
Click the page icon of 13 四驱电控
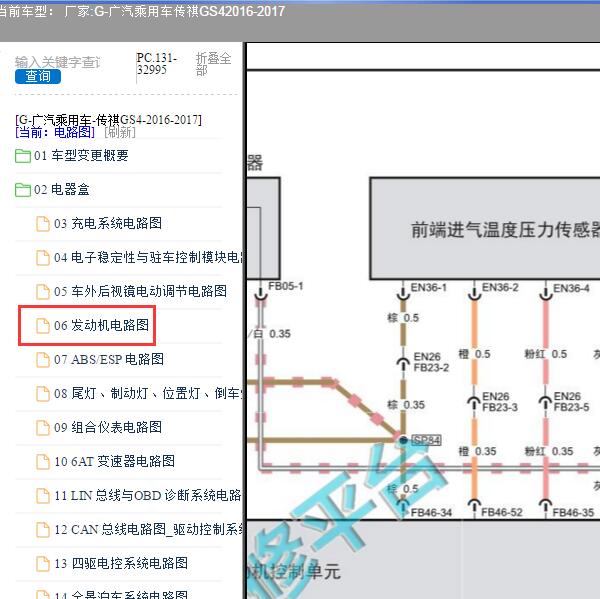click(43, 564)
